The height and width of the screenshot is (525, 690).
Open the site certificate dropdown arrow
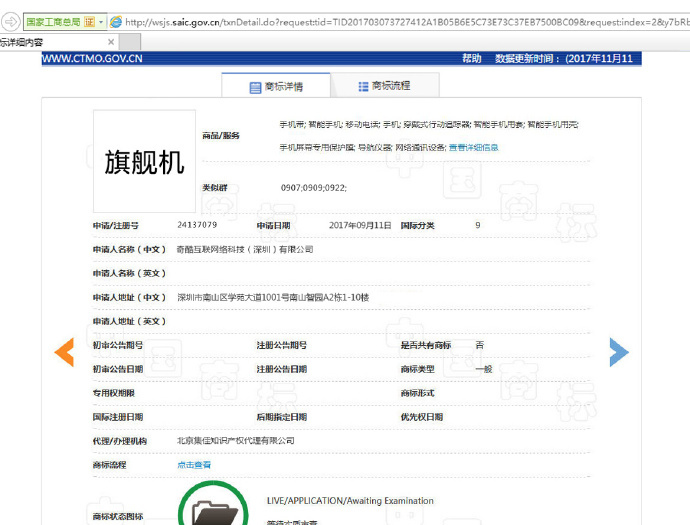click(x=101, y=22)
